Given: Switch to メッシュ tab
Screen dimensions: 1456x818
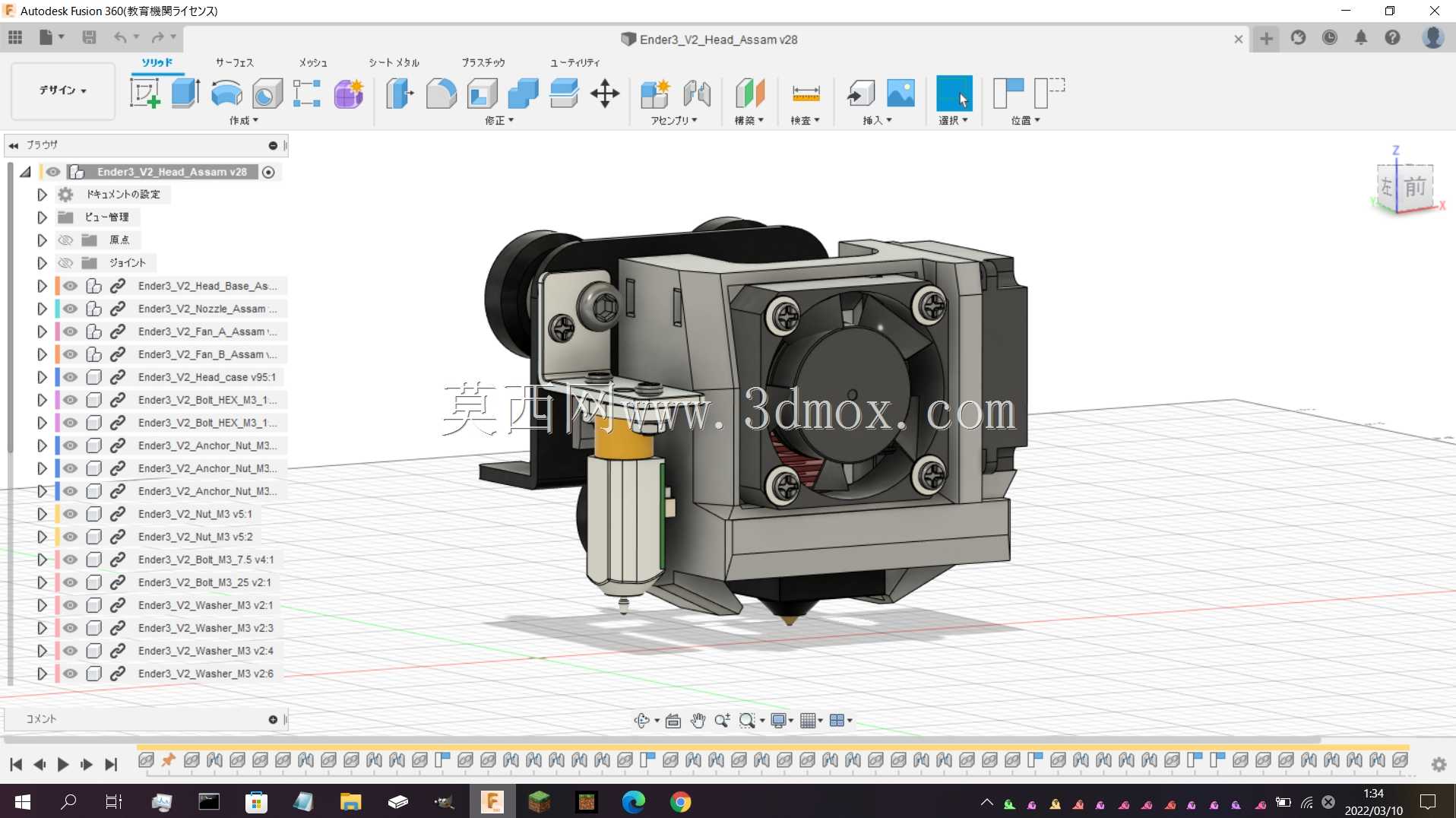Looking at the screenshot, I should point(312,62).
